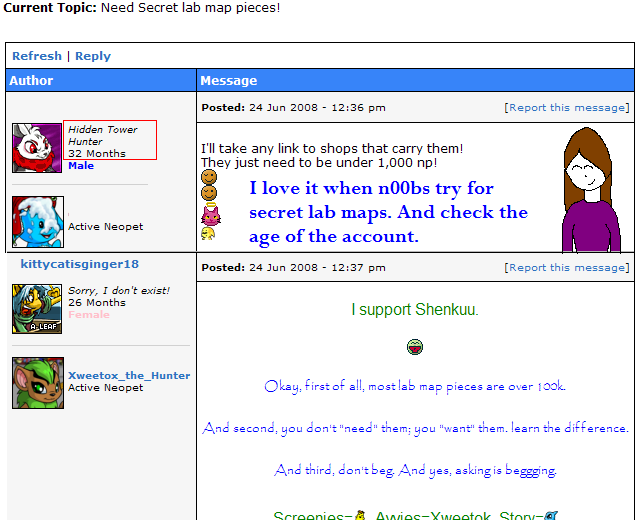This screenshot has width=637, height=522.
Task: Open kittycatisginger18's user profile
Action: pos(80,264)
